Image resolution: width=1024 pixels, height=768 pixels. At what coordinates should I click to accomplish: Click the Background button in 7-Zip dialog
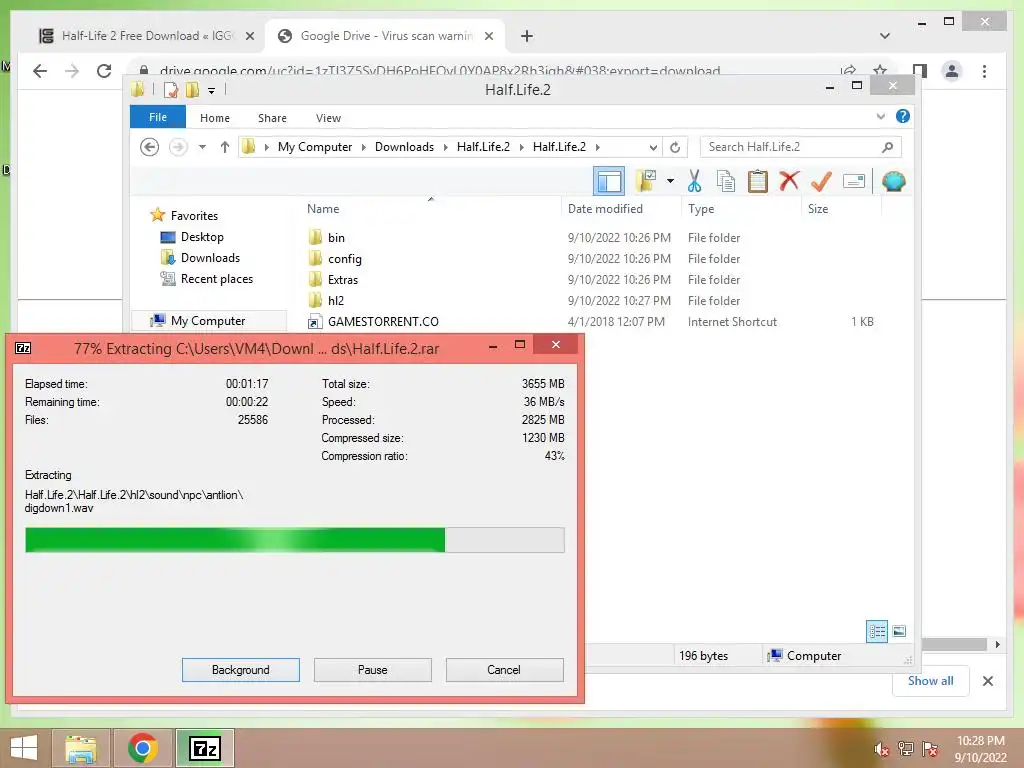pyautogui.click(x=240, y=670)
